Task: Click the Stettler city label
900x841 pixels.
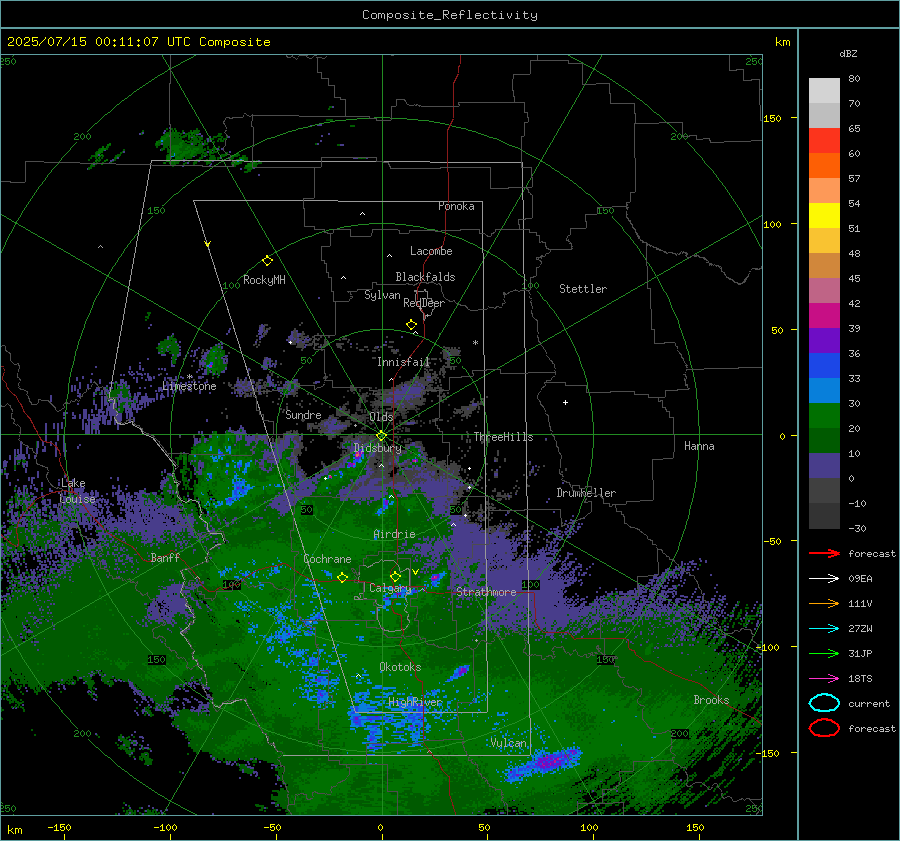Action: (x=583, y=289)
